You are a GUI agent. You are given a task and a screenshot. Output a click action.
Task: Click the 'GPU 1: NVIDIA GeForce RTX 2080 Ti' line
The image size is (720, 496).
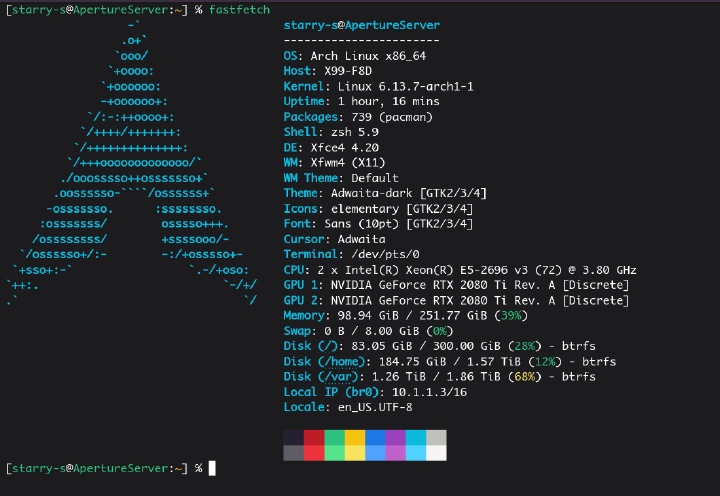456,285
